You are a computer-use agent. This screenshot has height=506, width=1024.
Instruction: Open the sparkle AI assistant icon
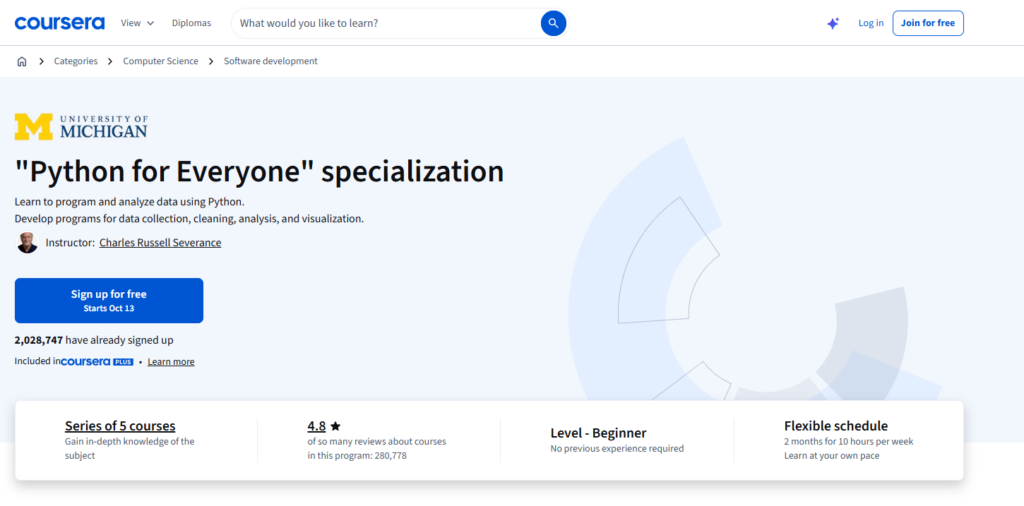click(x=833, y=24)
